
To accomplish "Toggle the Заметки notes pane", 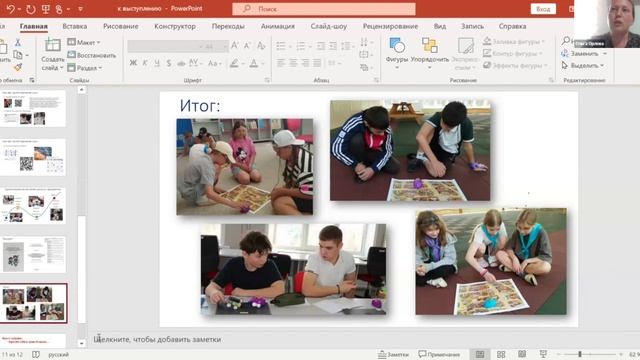I will [x=393, y=354].
